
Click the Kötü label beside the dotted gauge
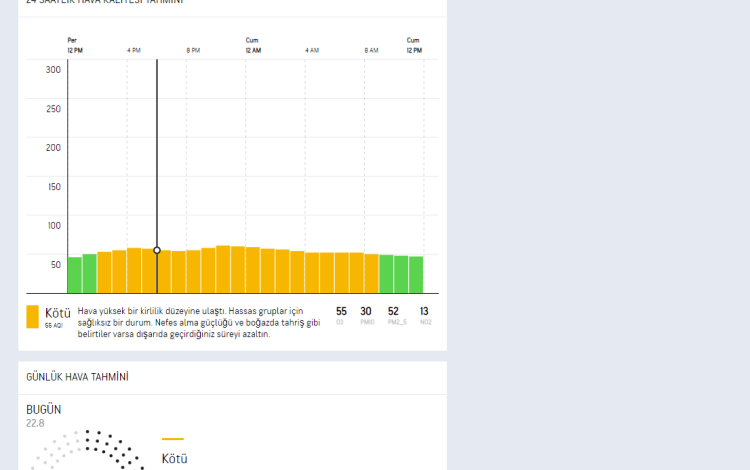(x=175, y=459)
